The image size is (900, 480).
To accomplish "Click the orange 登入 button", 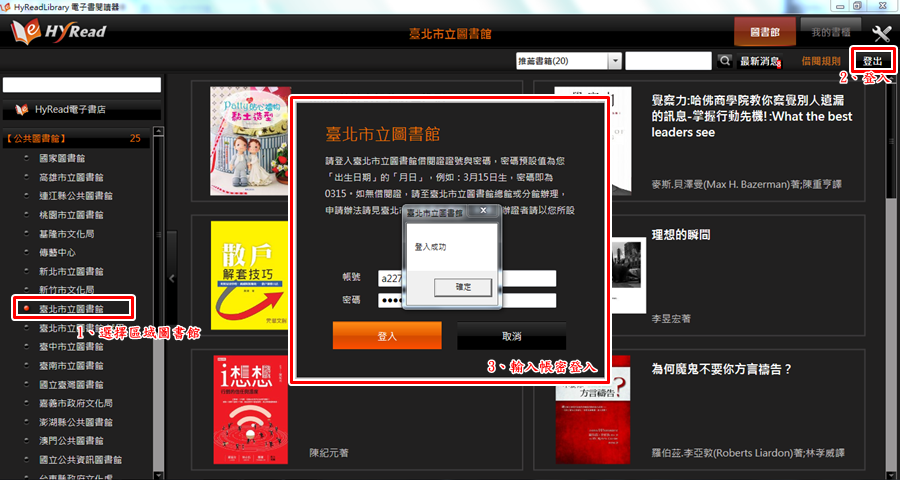I will click(x=387, y=336).
